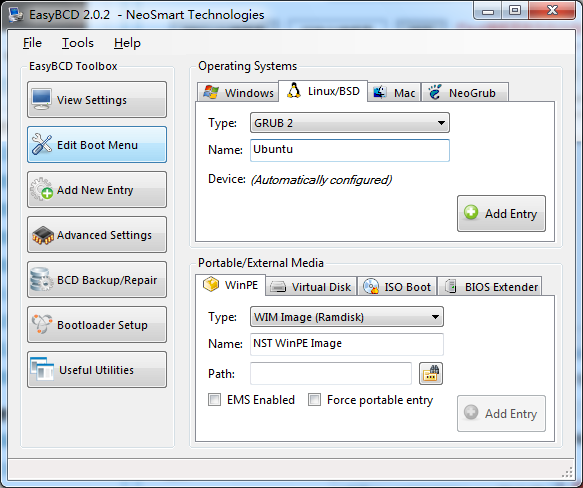Click the database icon on BCD Backup/Repair
This screenshot has height=488, width=583.
tap(41, 279)
